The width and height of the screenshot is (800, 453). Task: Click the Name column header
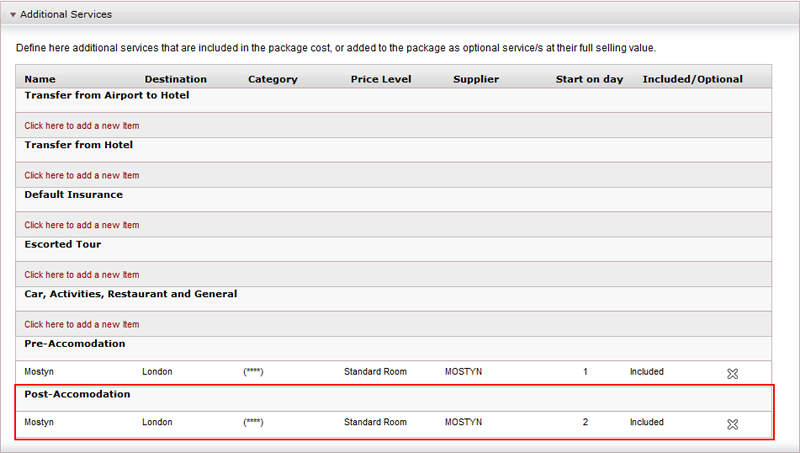pyautogui.click(x=40, y=79)
